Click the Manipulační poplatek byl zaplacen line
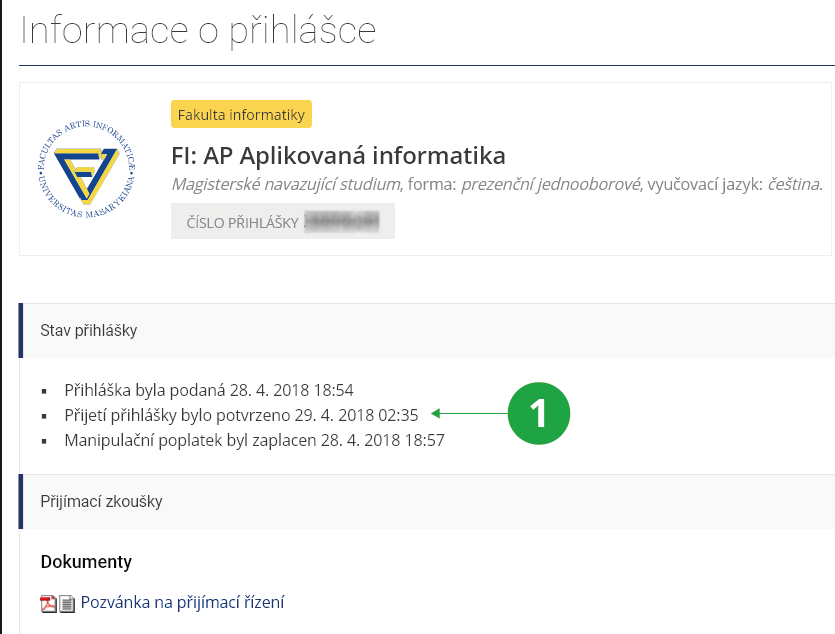Viewport: 835px width, 634px height. point(254,439)
